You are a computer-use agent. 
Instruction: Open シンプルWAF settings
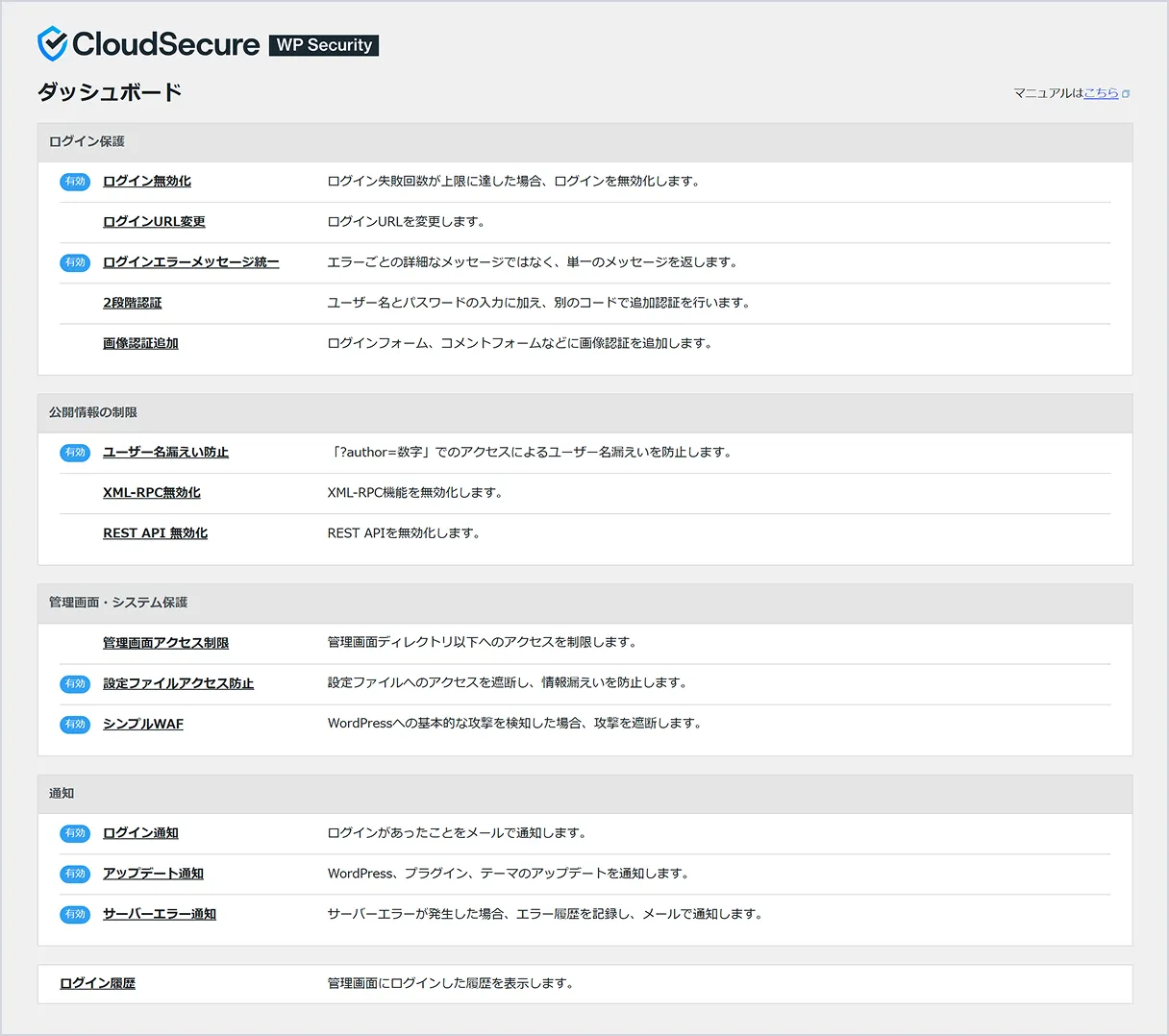tap(143, 724)
